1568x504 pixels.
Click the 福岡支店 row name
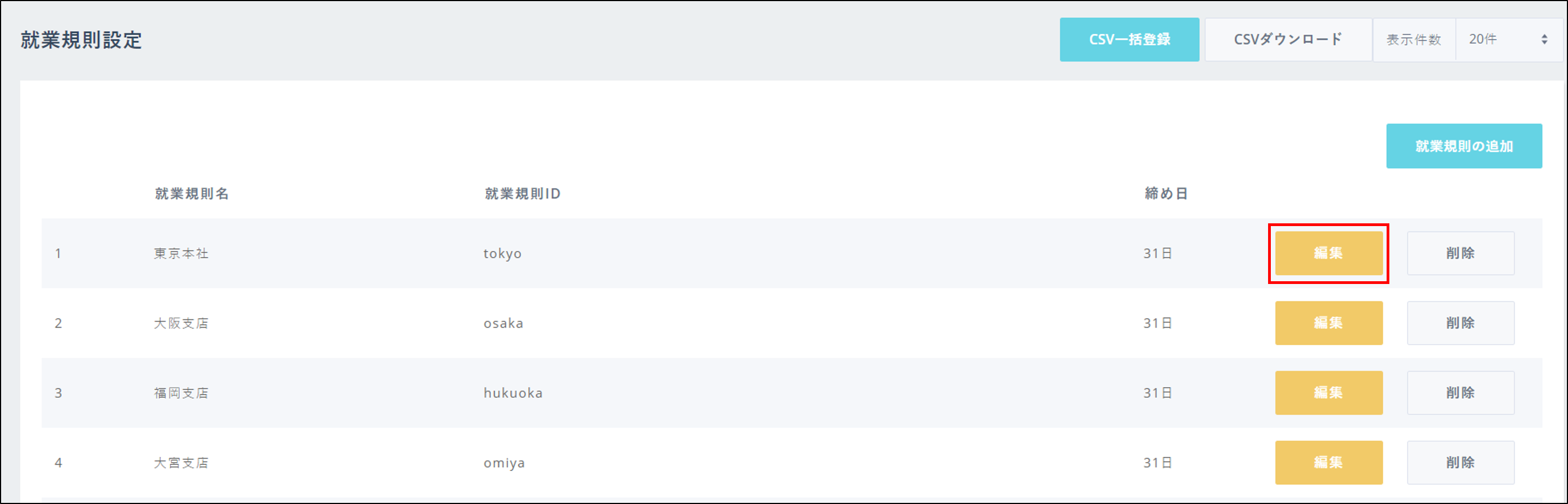[x=181, y=393]
